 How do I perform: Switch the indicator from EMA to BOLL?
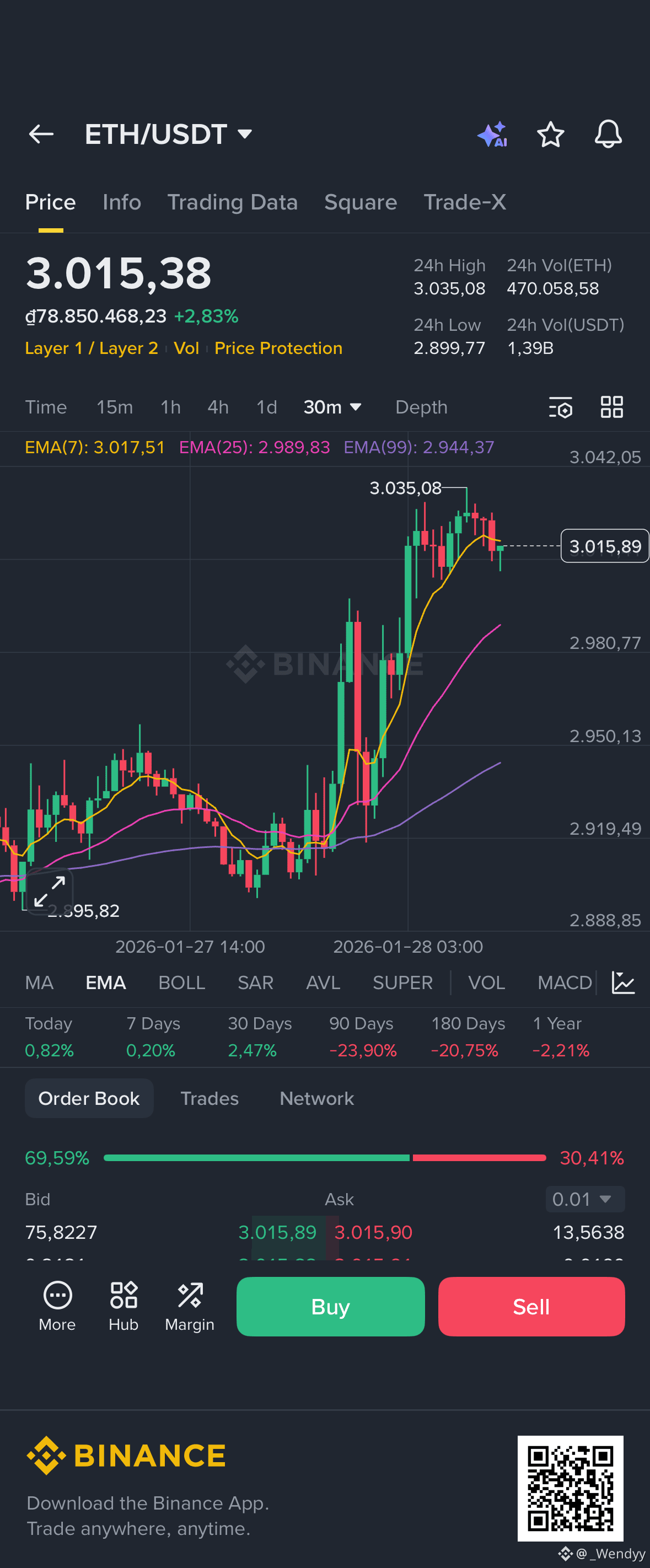click(181, 982)
